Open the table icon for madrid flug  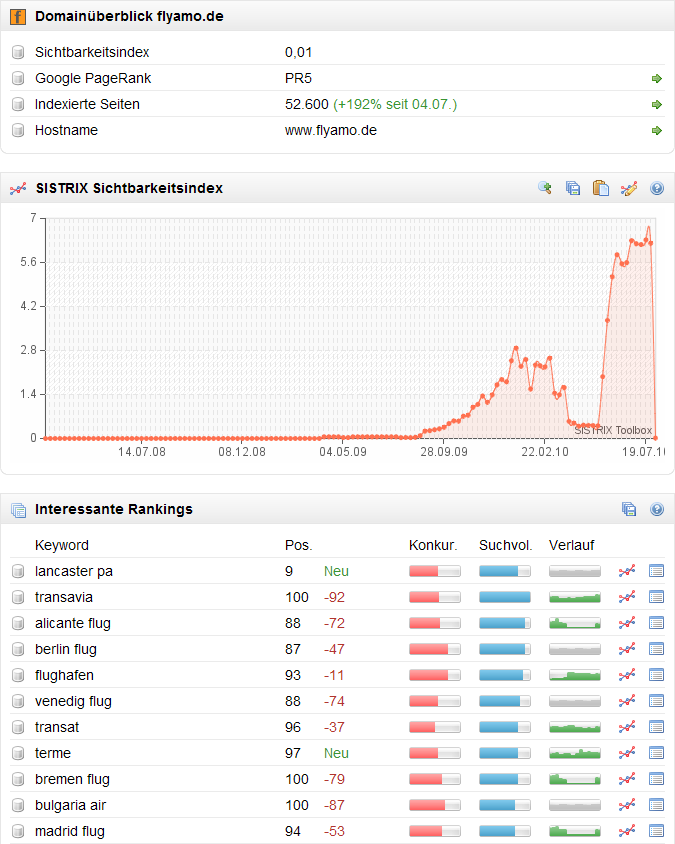click(x=657, y=831)
